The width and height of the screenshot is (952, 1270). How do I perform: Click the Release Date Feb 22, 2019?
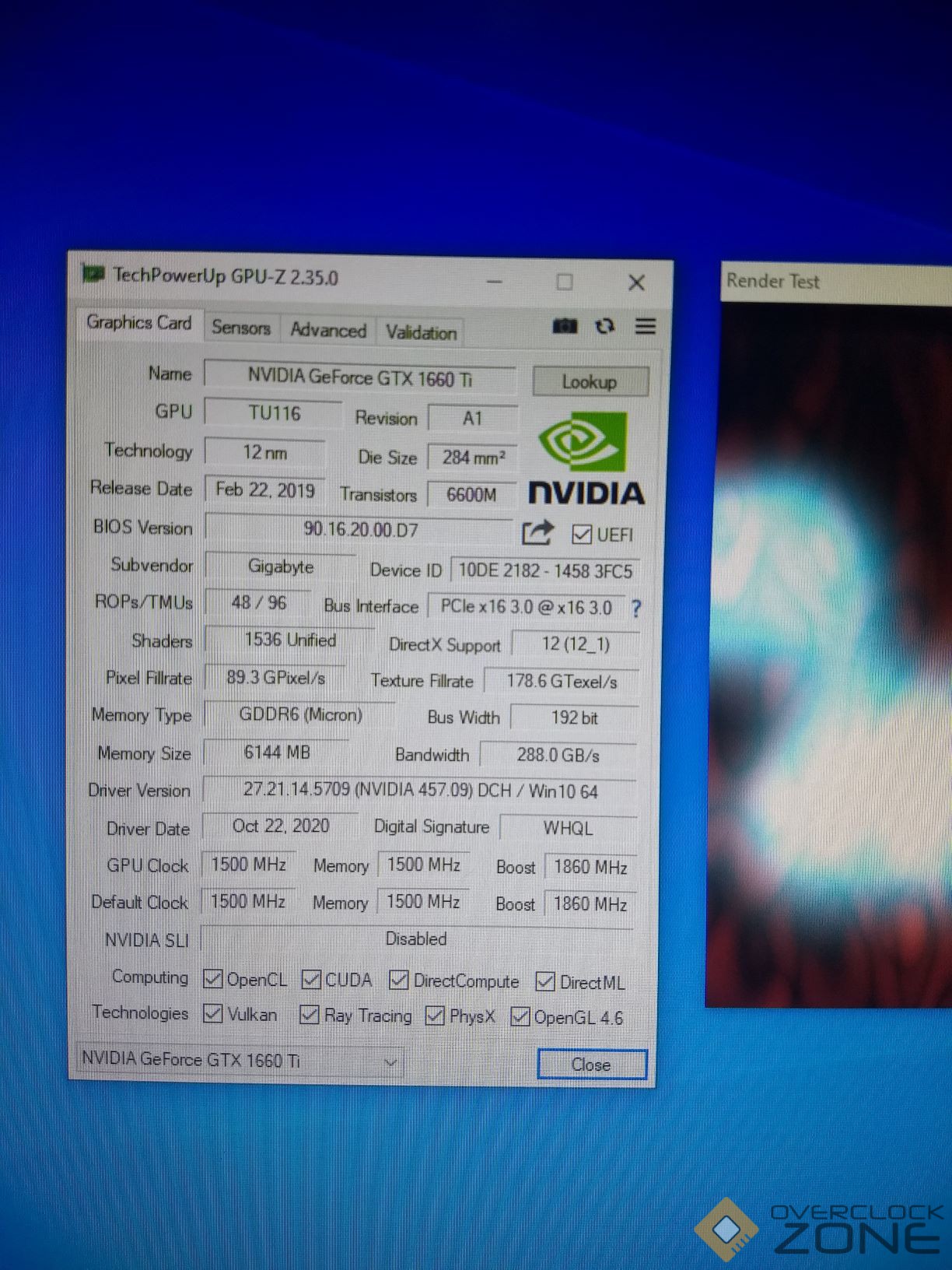coord(264,489)
